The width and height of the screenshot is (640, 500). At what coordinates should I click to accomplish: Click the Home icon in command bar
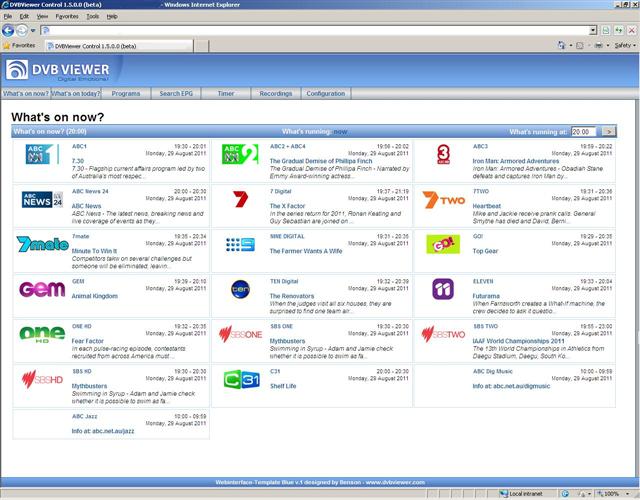point(561,45)
